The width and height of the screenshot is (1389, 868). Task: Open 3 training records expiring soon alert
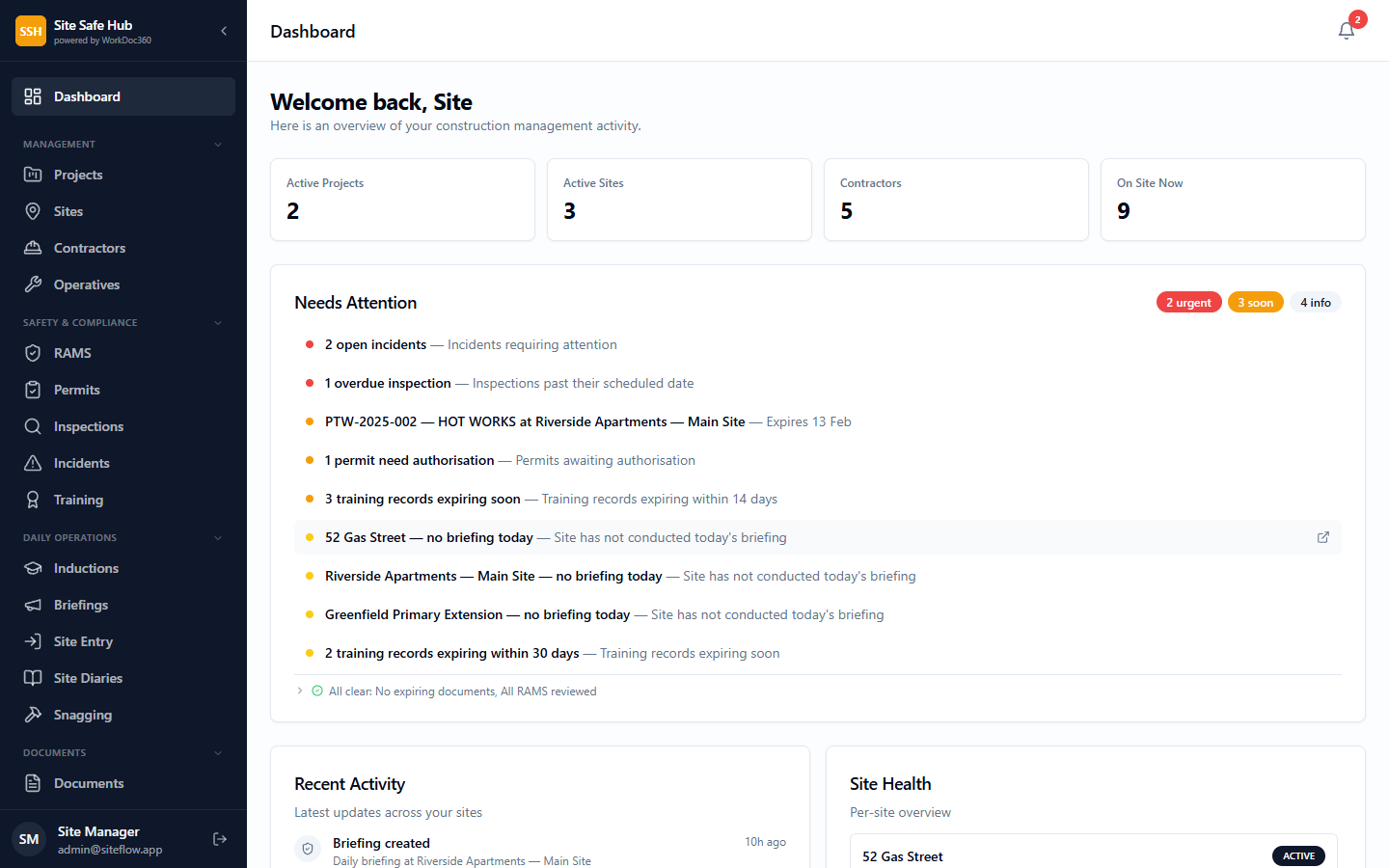pos(818,499)
